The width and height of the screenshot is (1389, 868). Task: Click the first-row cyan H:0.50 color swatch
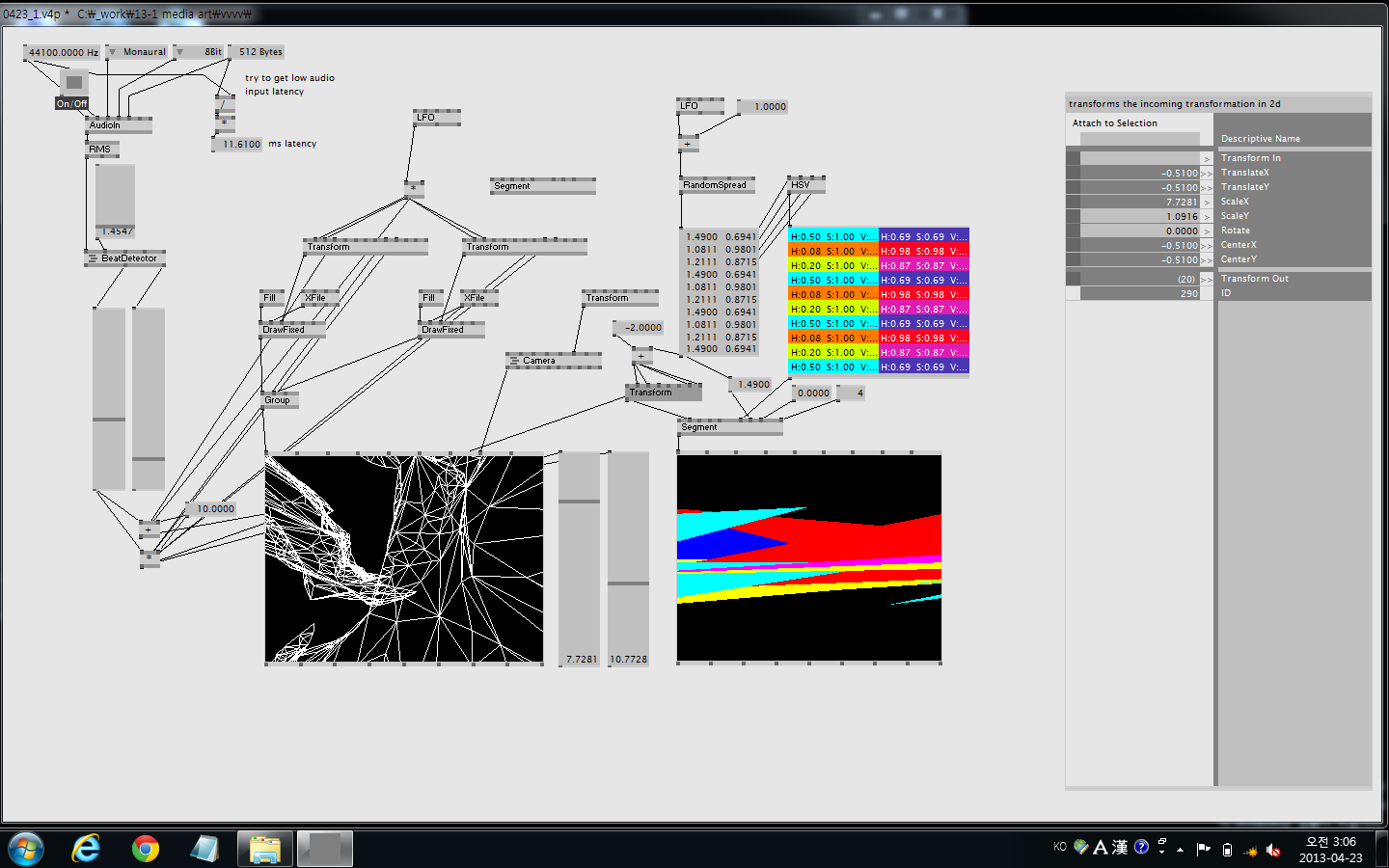click(833, 236)
